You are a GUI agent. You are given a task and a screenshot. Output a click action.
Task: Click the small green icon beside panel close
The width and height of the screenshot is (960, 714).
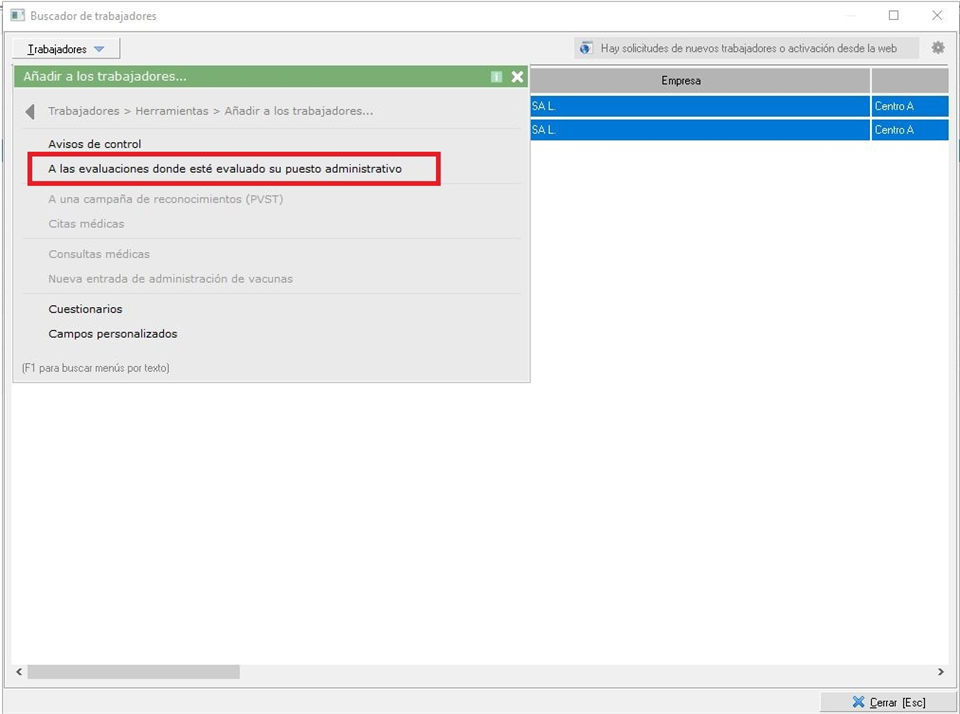[496, 77]
